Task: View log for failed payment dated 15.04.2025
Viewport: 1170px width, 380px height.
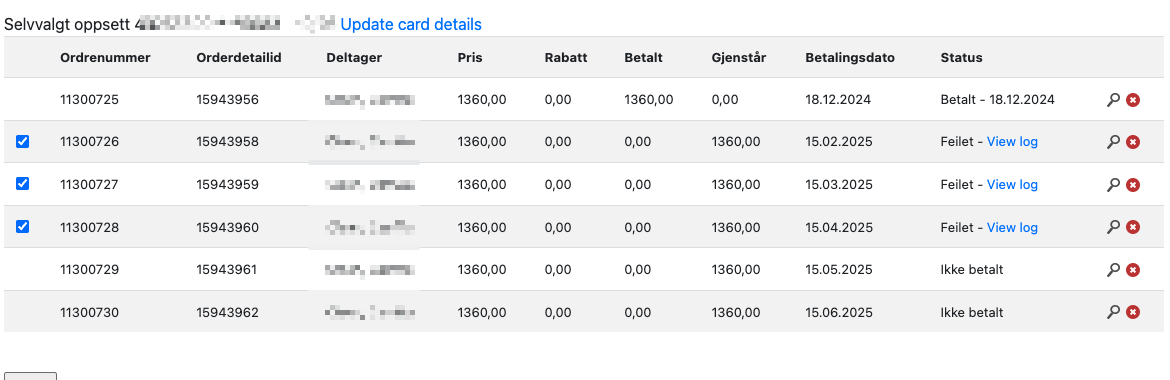Action: tap(1012, 227)
